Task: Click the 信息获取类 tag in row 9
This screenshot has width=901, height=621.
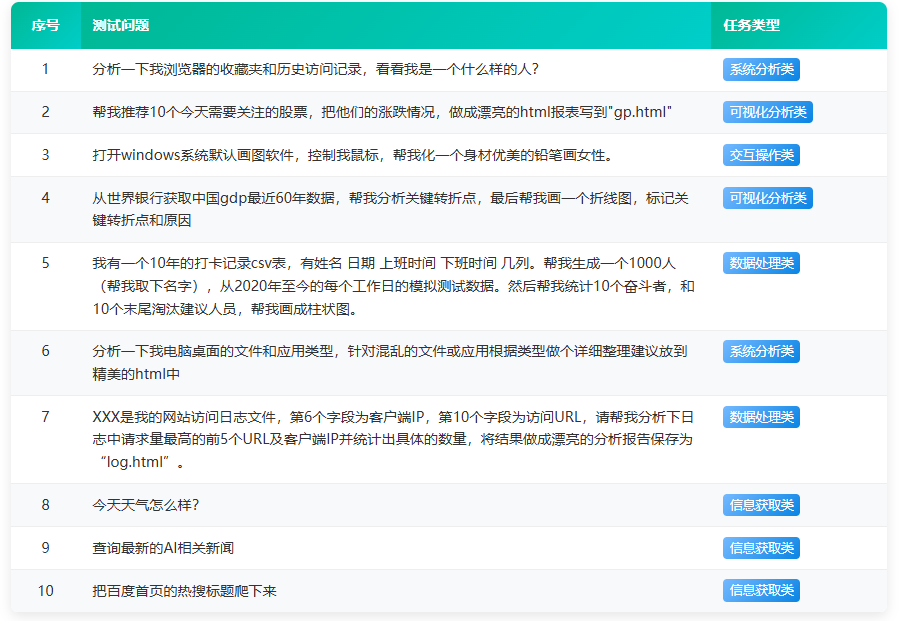Action: tap(761, 548)
